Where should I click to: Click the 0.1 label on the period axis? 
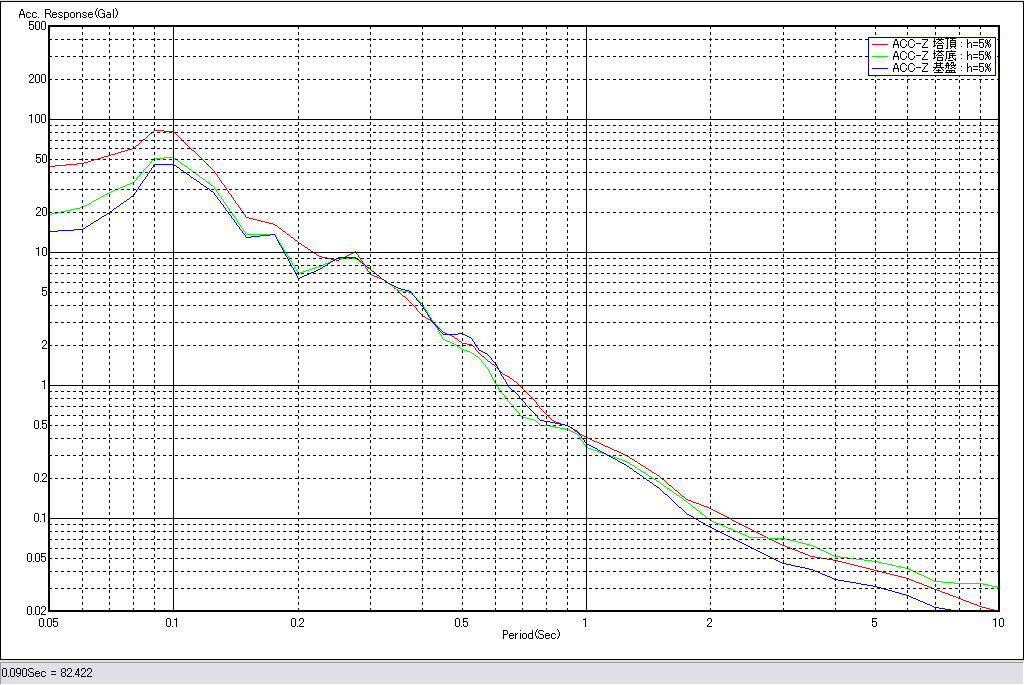[173, 622]
